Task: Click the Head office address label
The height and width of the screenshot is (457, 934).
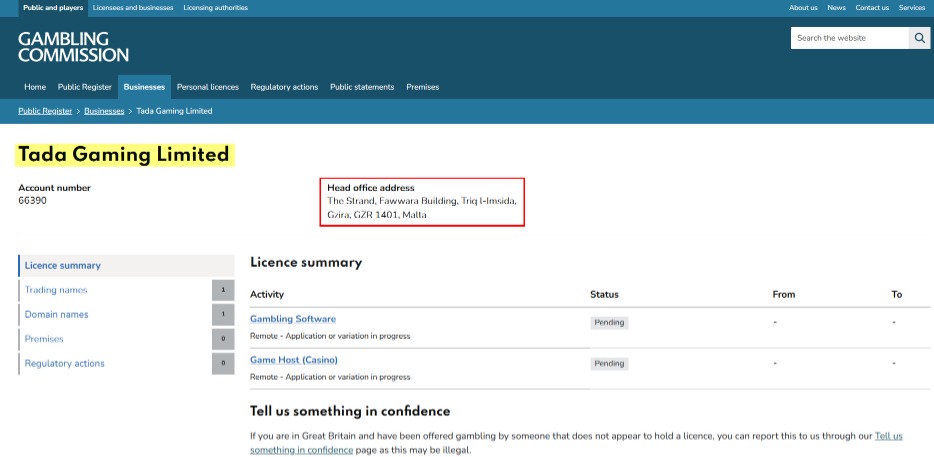Action: coord(371,188)
